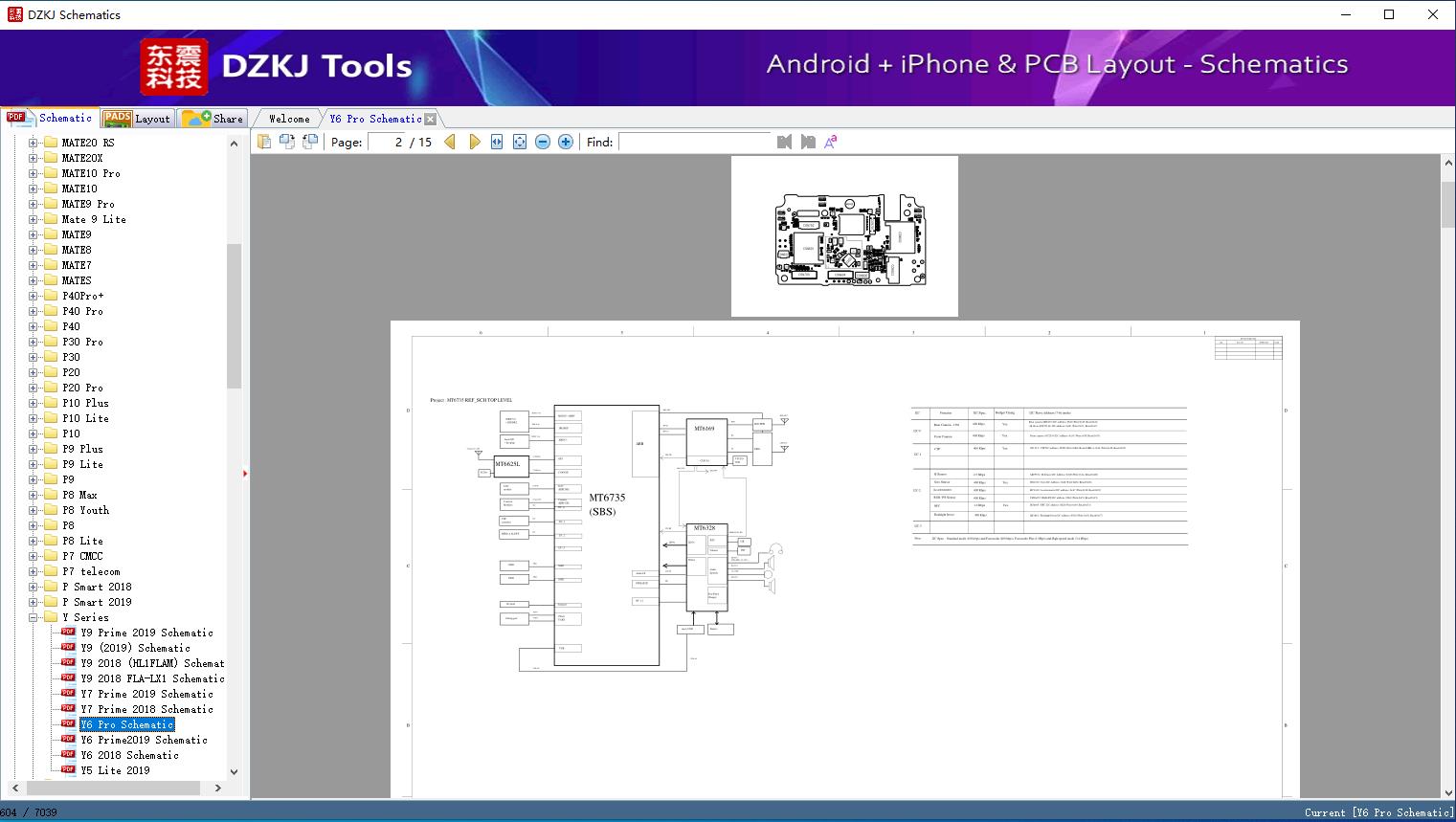Viewport: 1456px width, 822px height.
Task: Click the page number input box
Action: coord(388,142)
